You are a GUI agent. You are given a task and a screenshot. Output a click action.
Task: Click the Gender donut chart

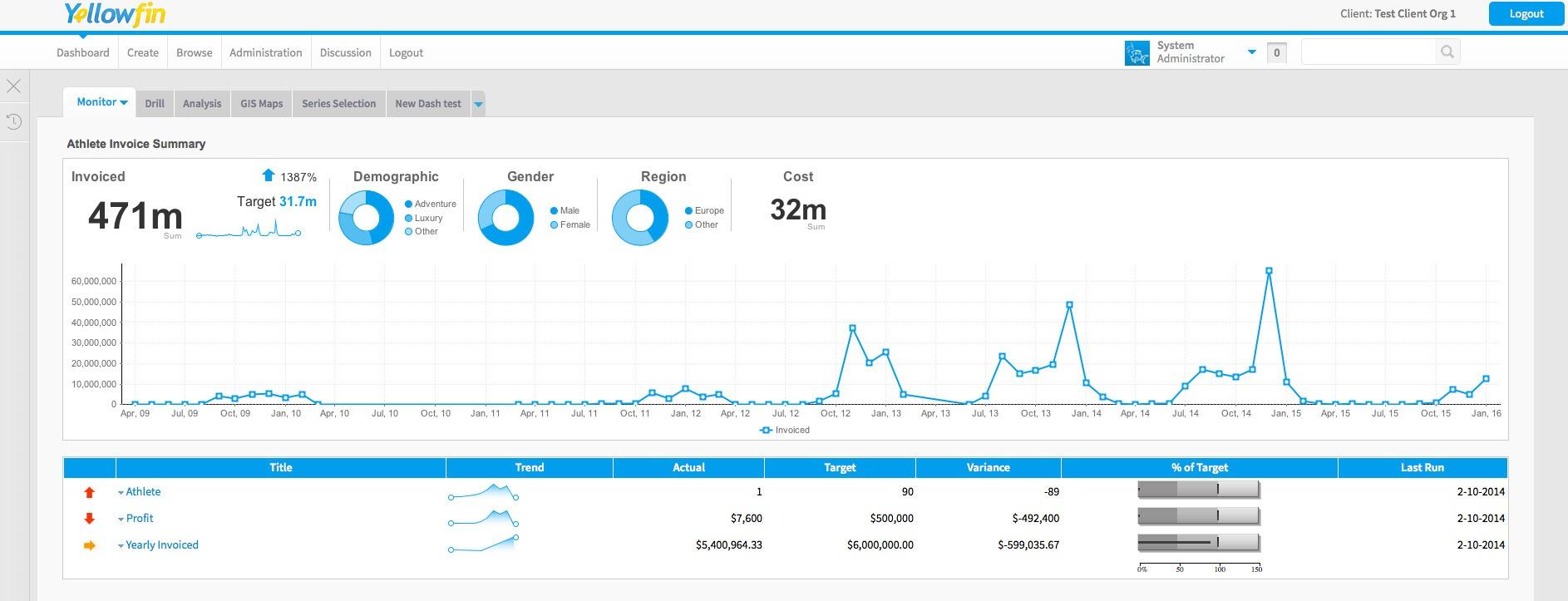(505, 218)
